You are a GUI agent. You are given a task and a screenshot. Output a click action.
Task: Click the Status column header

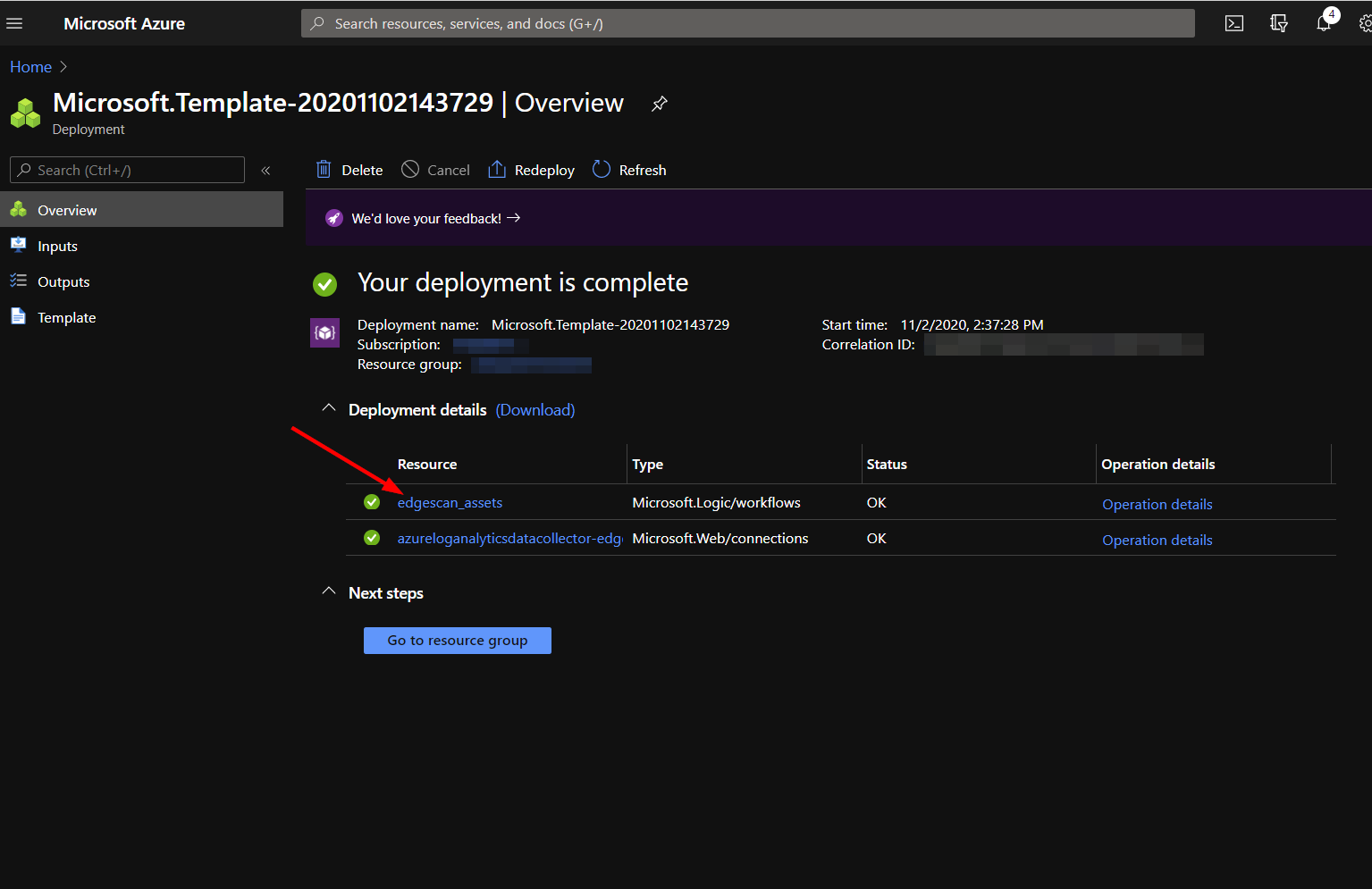[x=887, y=465]
